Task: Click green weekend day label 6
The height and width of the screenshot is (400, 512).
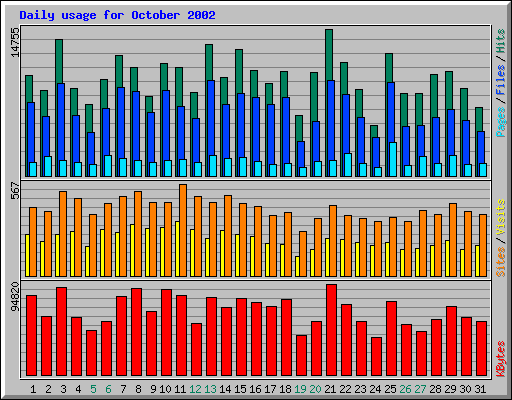Action: click(108, 389)
